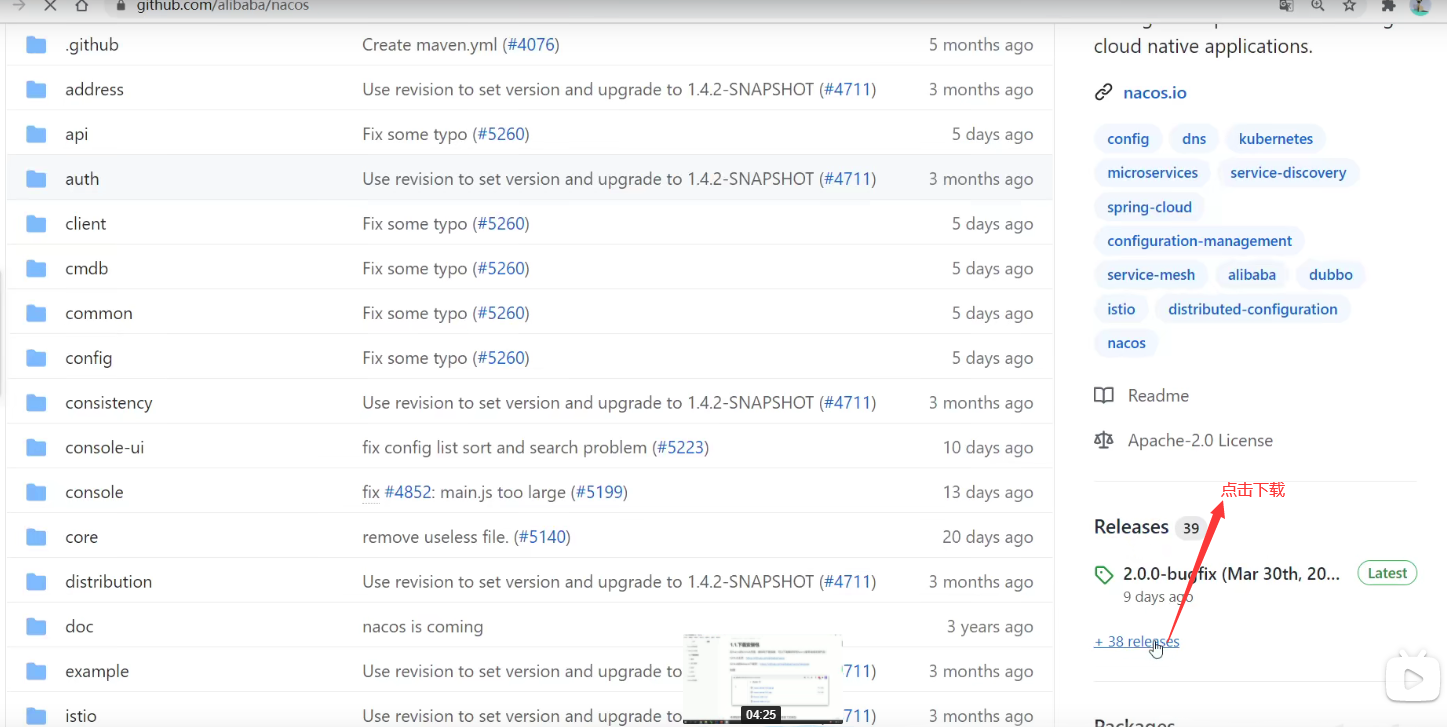Open the 2.0.0-bugfix latest release
Viewport: 1447px width, 727px height.
tap(1231, 574)
